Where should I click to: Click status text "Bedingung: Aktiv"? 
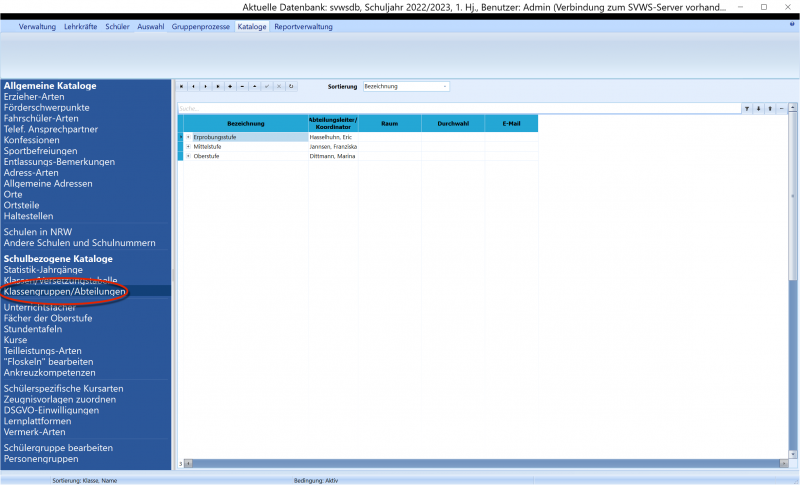point(316,480)
